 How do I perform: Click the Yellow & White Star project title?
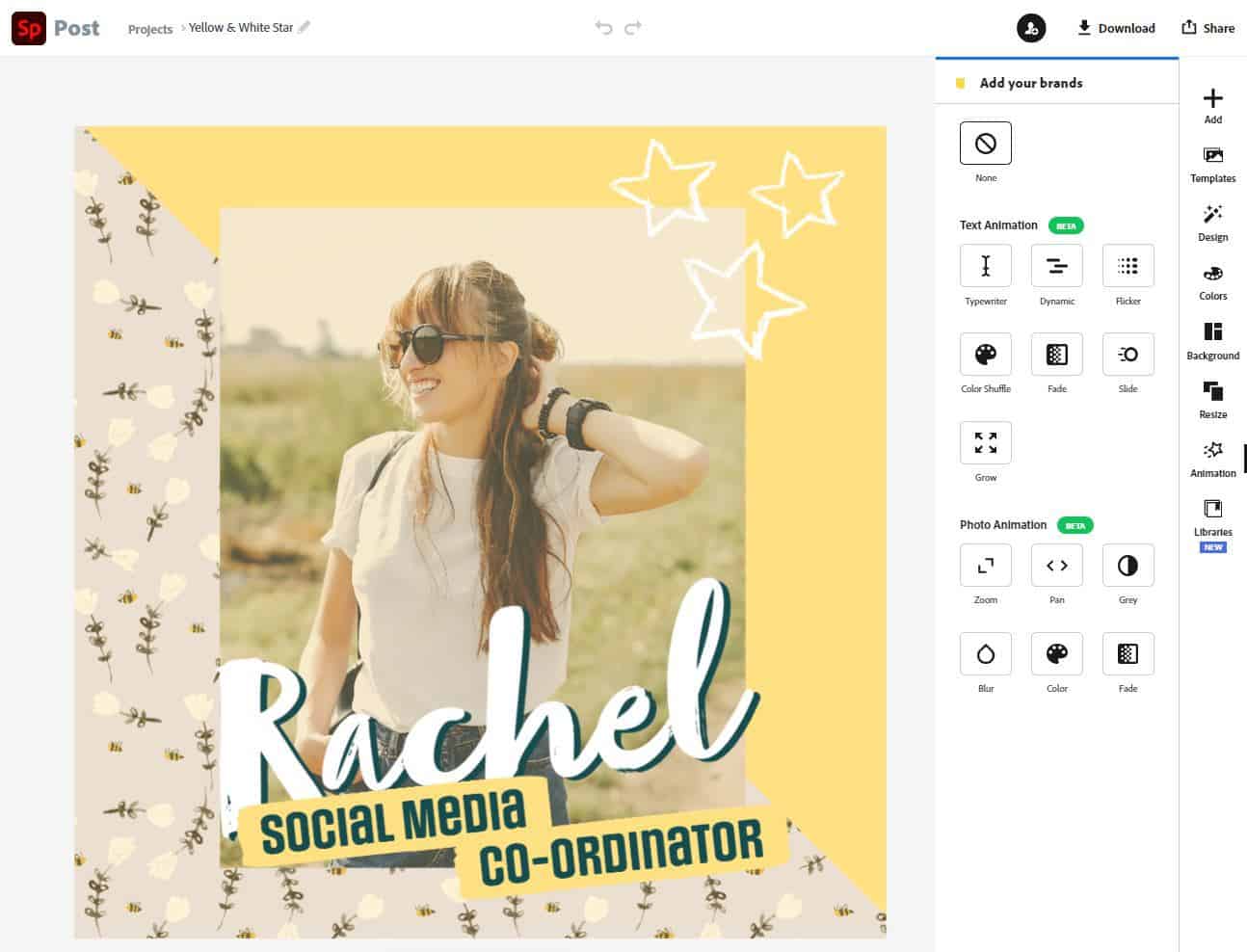(x=241, y=28)
